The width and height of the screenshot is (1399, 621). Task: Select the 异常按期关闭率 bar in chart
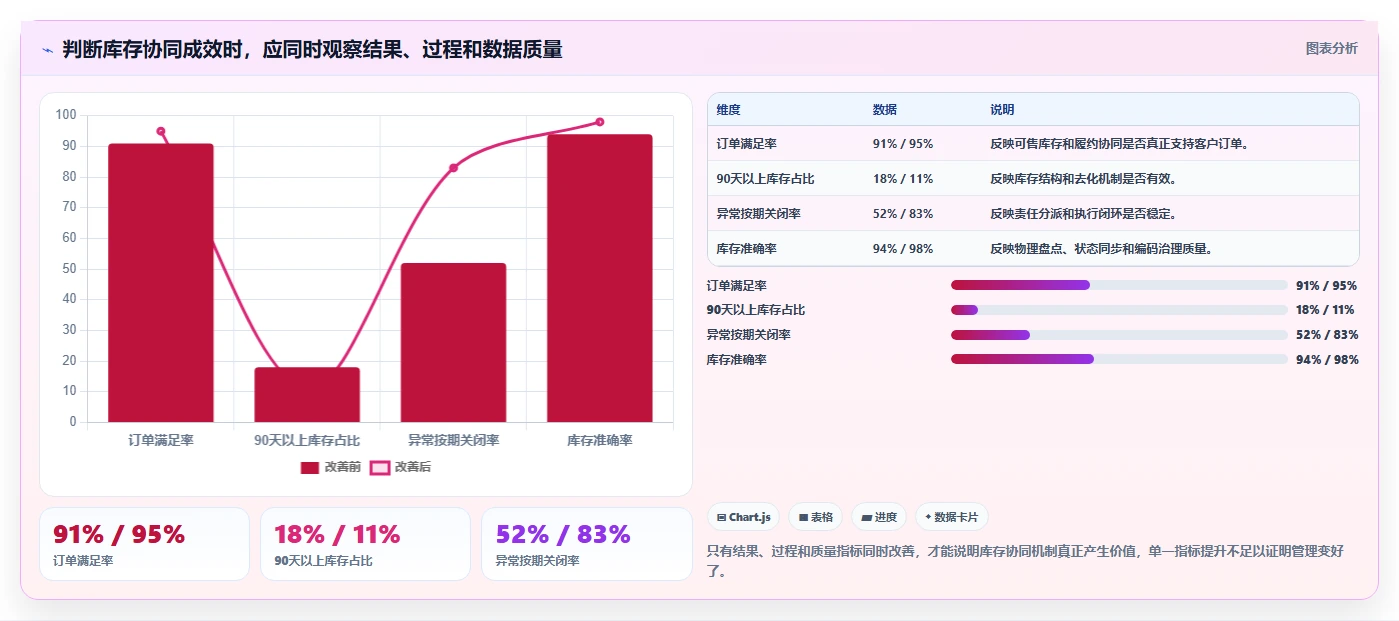(x=453, y=343)
